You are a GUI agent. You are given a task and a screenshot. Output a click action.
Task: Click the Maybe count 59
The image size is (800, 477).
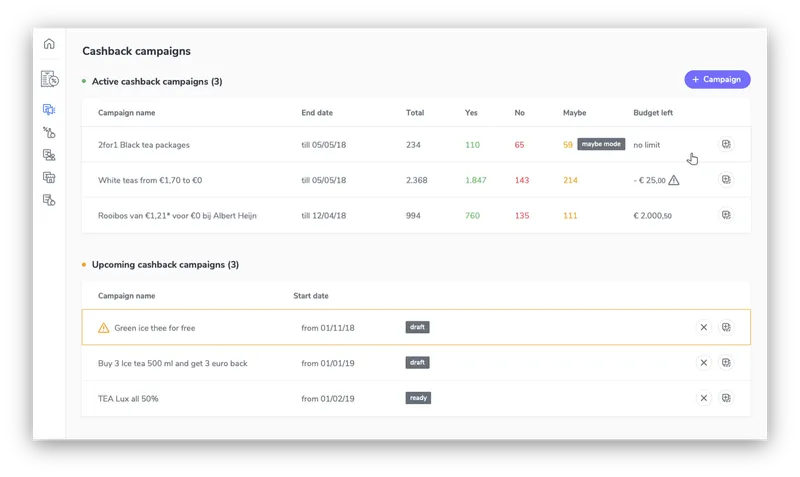coord(568,145)
